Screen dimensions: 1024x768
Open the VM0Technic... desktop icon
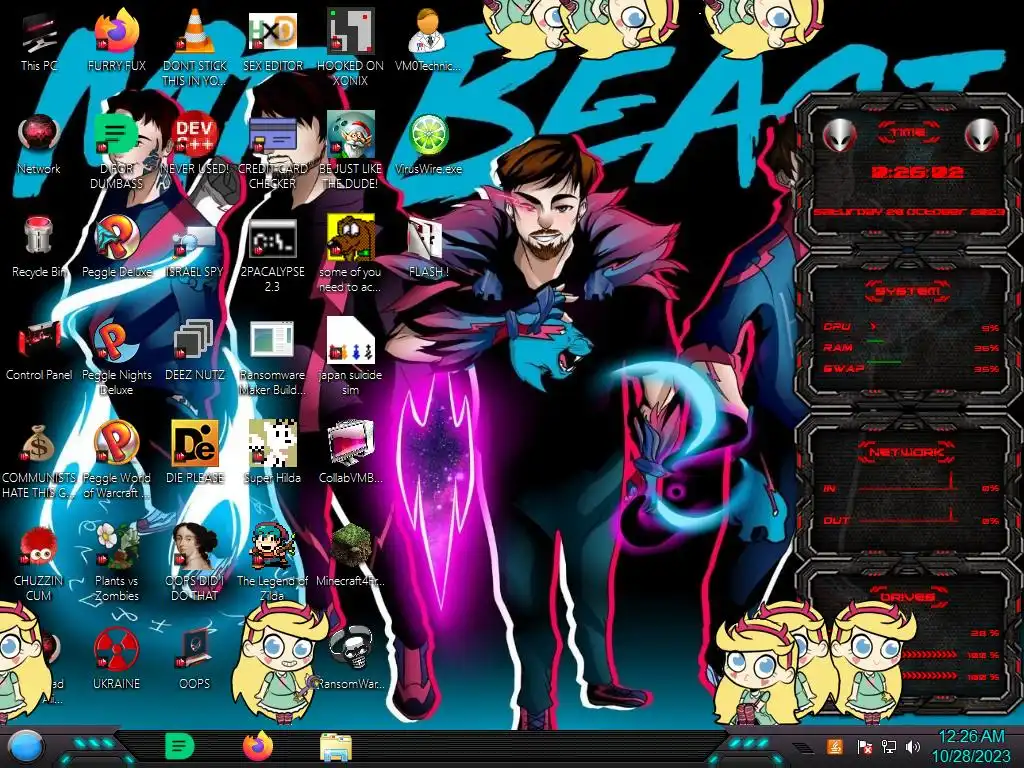[428, 40]
